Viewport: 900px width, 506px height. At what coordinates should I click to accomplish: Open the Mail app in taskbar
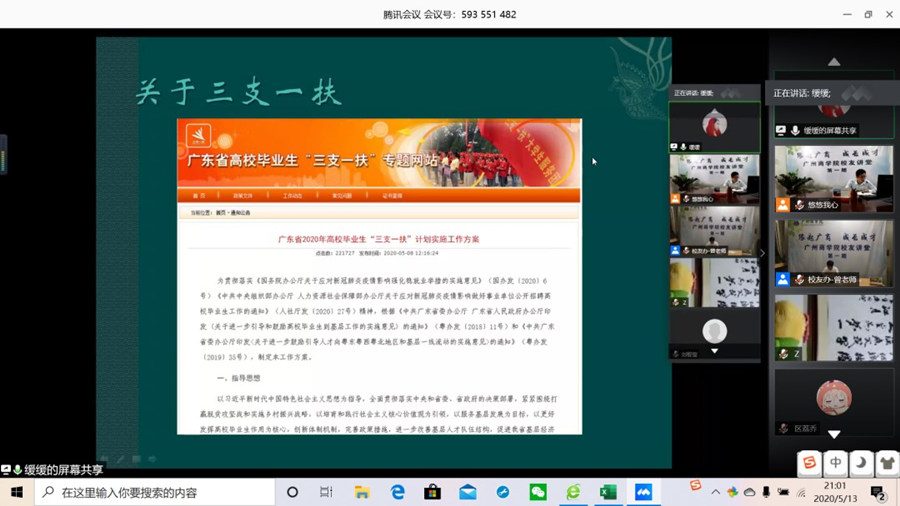[x=467, y=492]
